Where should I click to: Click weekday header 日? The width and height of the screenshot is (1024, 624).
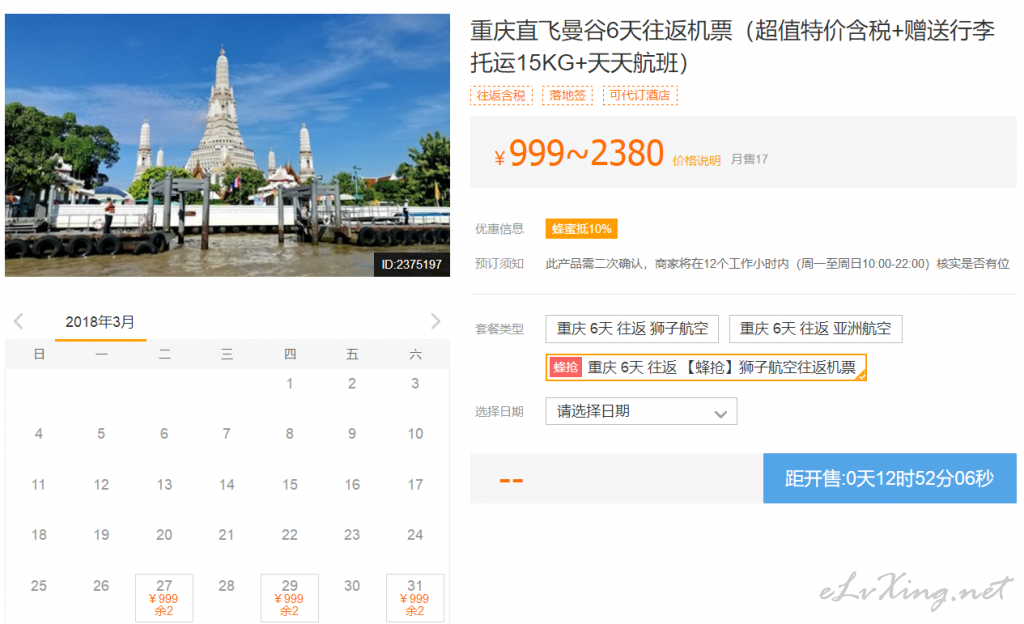(39, 354)
